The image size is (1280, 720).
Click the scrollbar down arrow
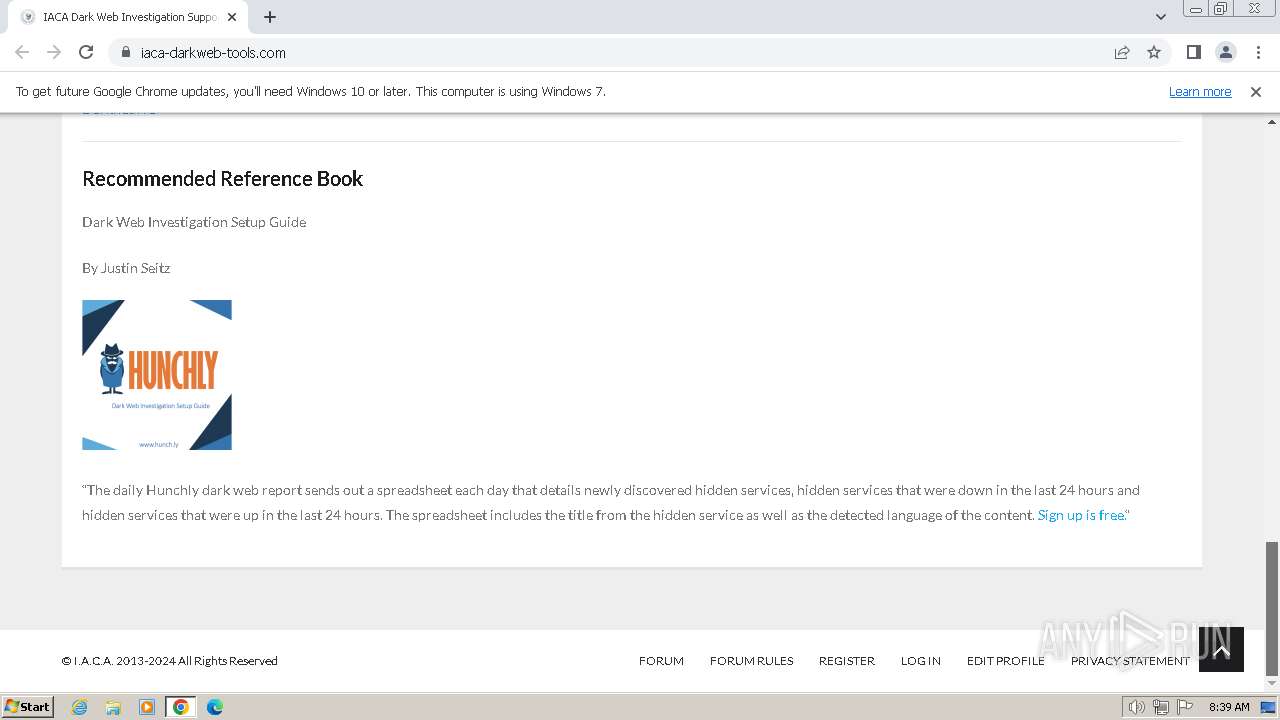pyautogui.click(x=1272, y=685)
